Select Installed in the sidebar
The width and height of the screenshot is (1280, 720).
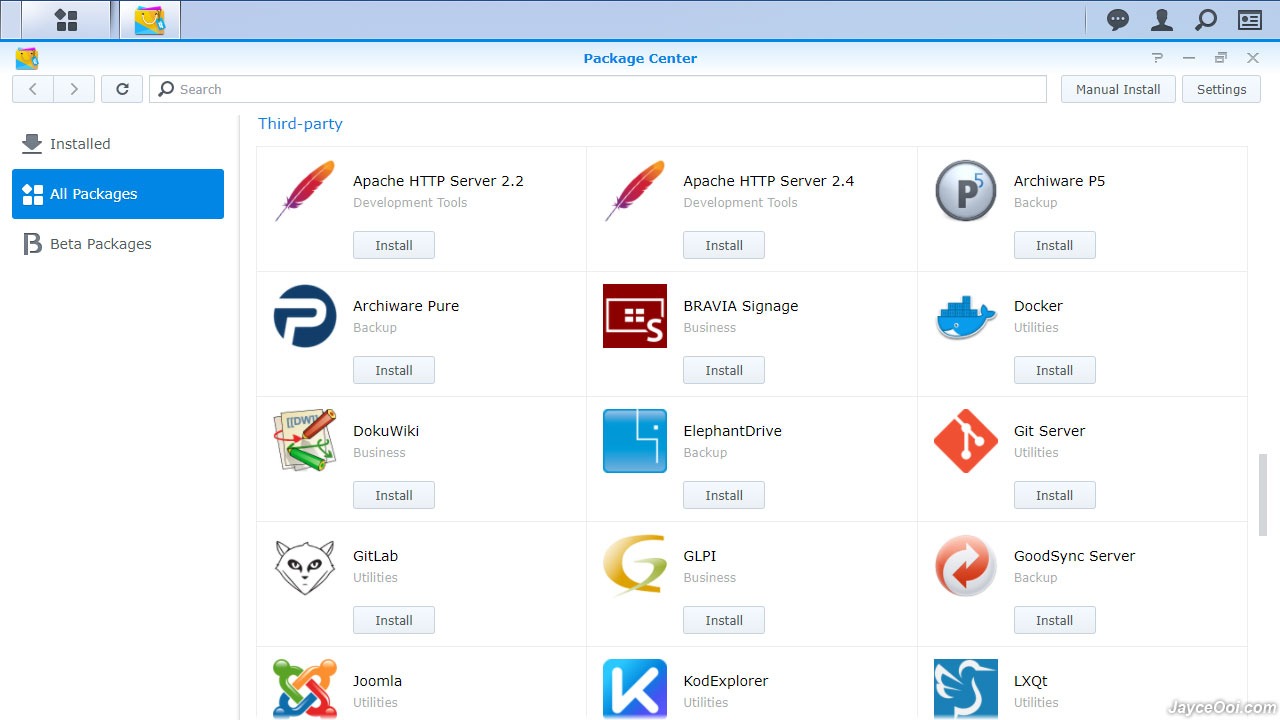(x=118, y=144)
